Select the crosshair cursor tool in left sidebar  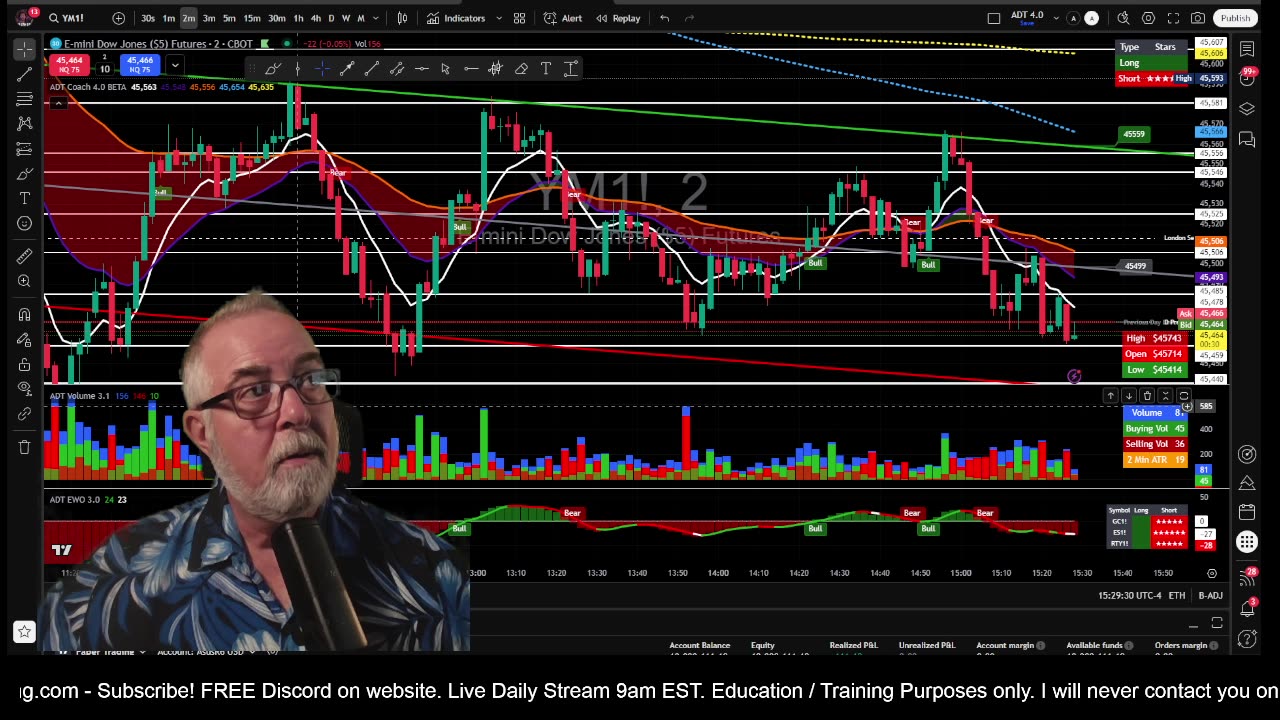point(24,49)
